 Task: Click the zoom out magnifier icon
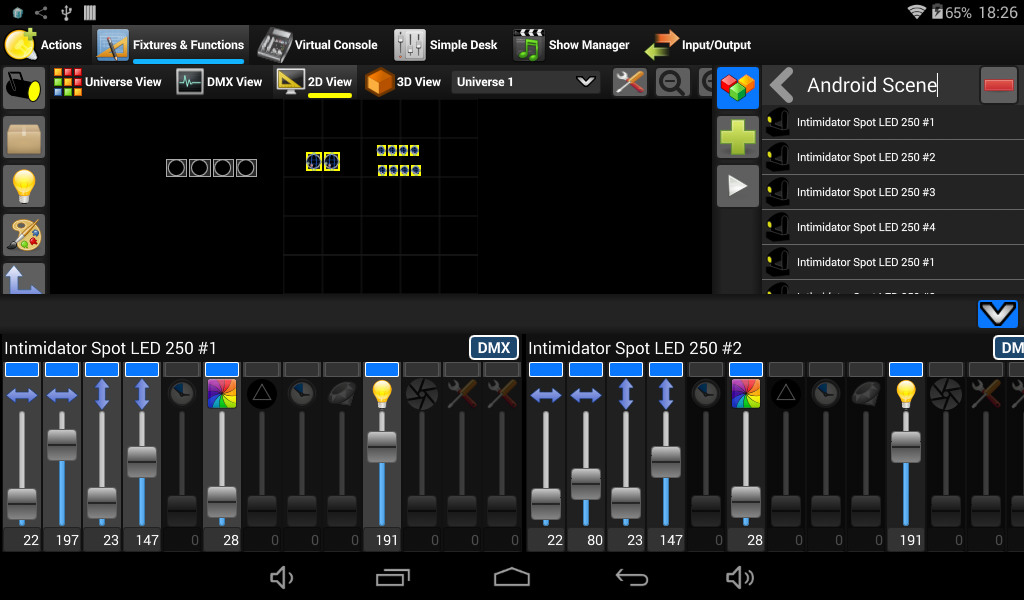tap(672, 82)
